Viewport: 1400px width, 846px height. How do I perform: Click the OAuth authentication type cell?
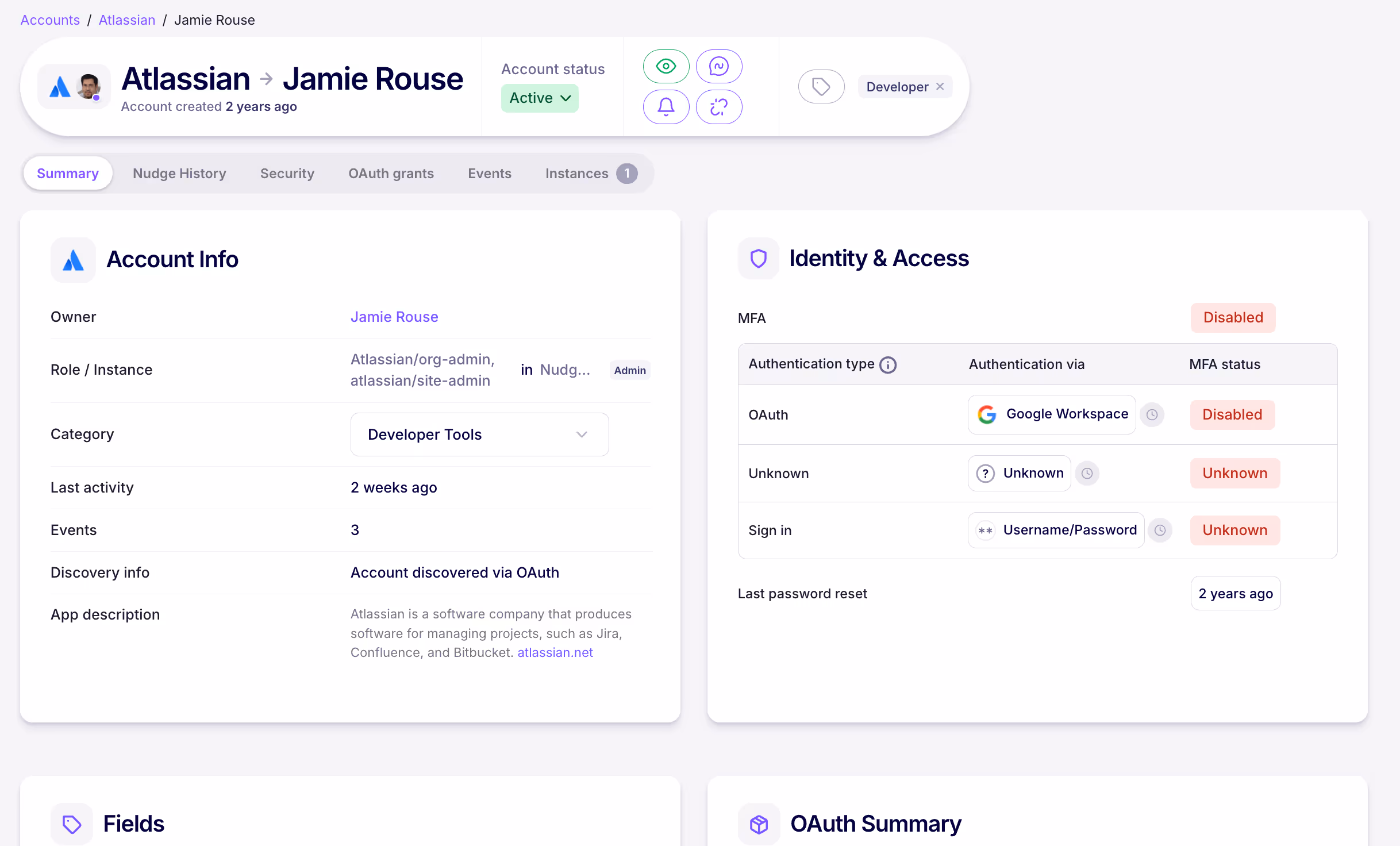click(768, 414)
